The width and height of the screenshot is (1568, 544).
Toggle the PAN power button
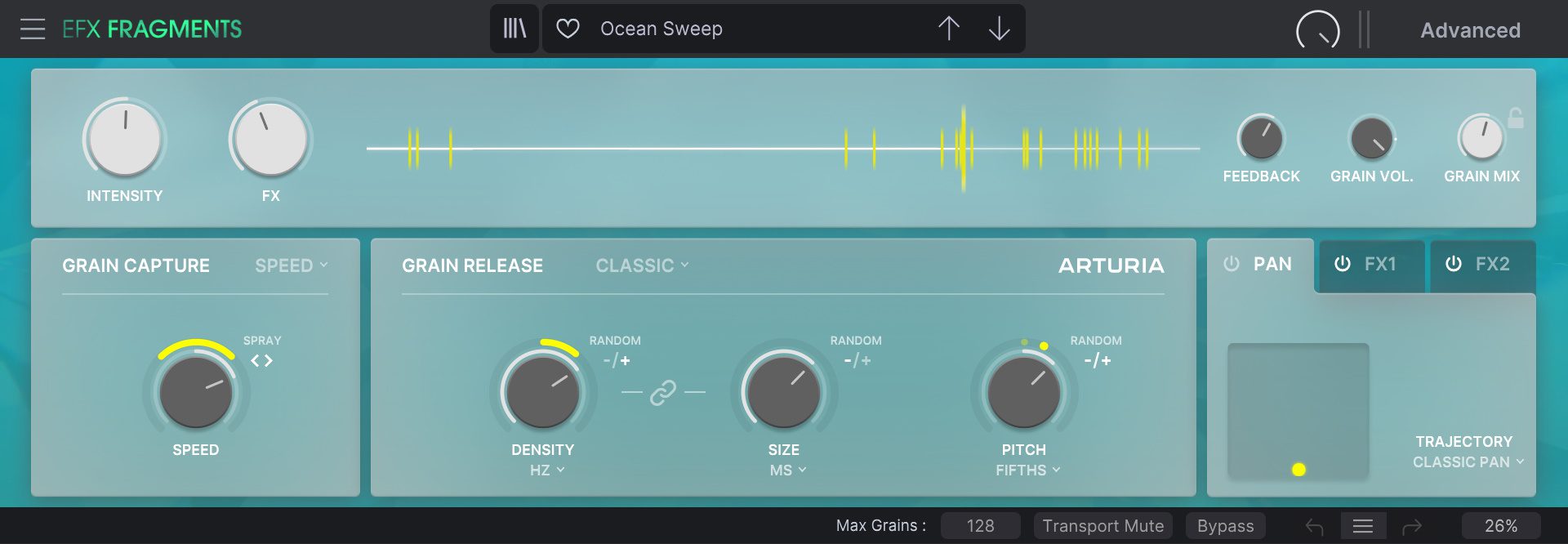pyautogui.click(x=1232, y=264)
